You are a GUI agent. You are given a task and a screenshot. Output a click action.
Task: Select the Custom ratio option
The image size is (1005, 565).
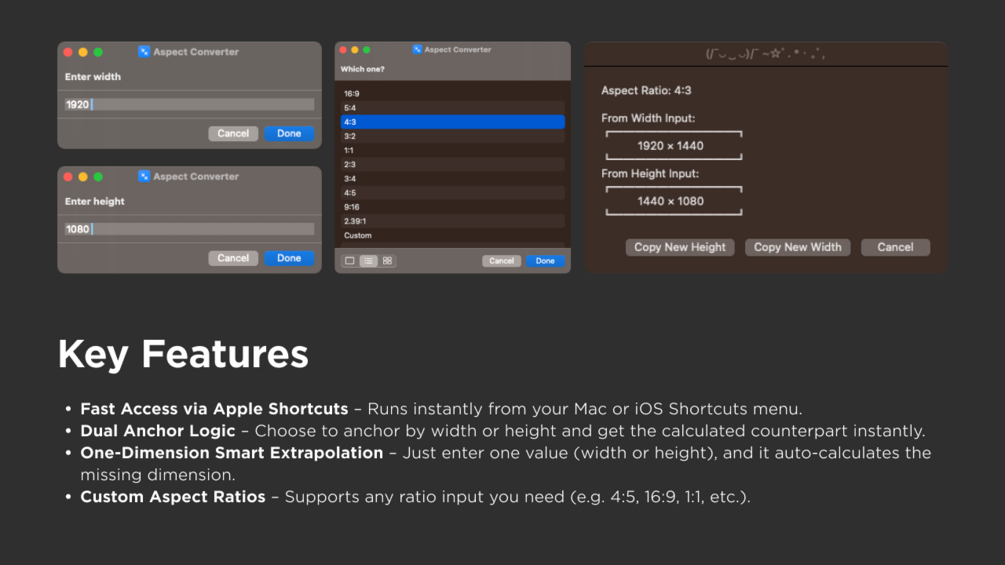pyautogui.click(x=452, y=235)
